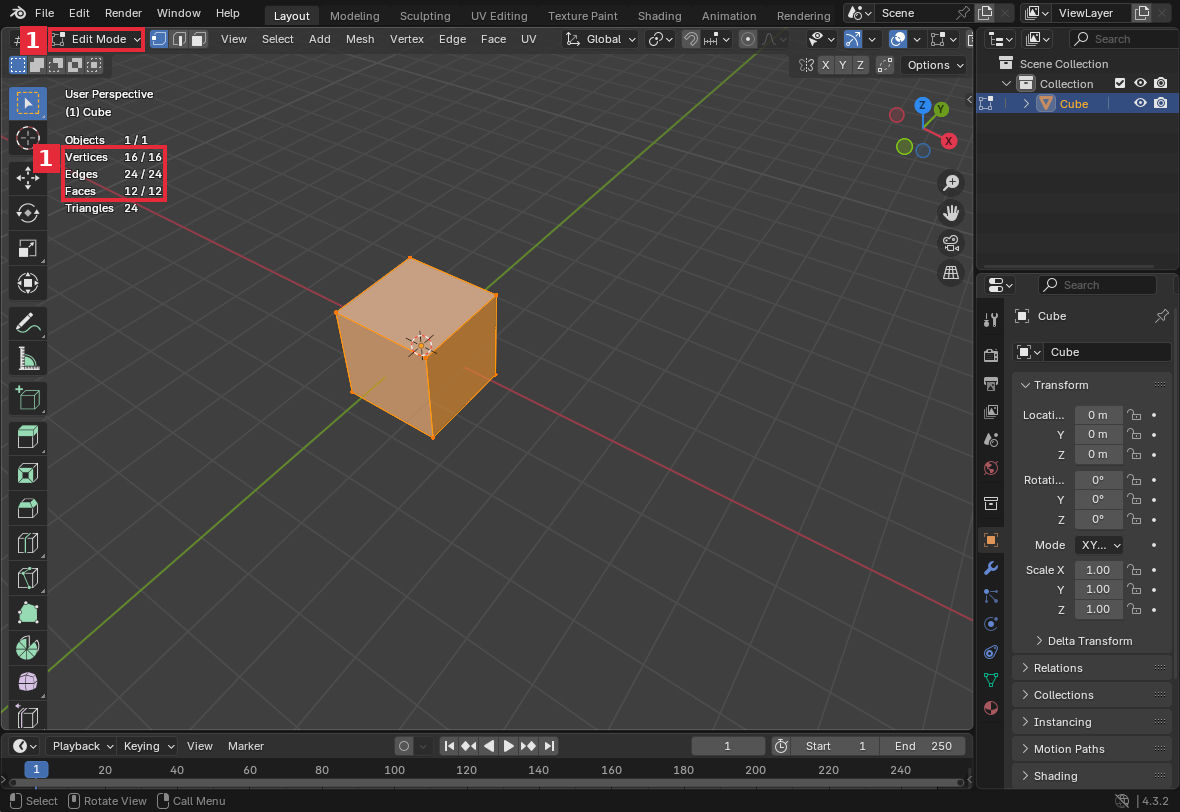
Task: Open the Options dropdown
Action: point(934,65)
